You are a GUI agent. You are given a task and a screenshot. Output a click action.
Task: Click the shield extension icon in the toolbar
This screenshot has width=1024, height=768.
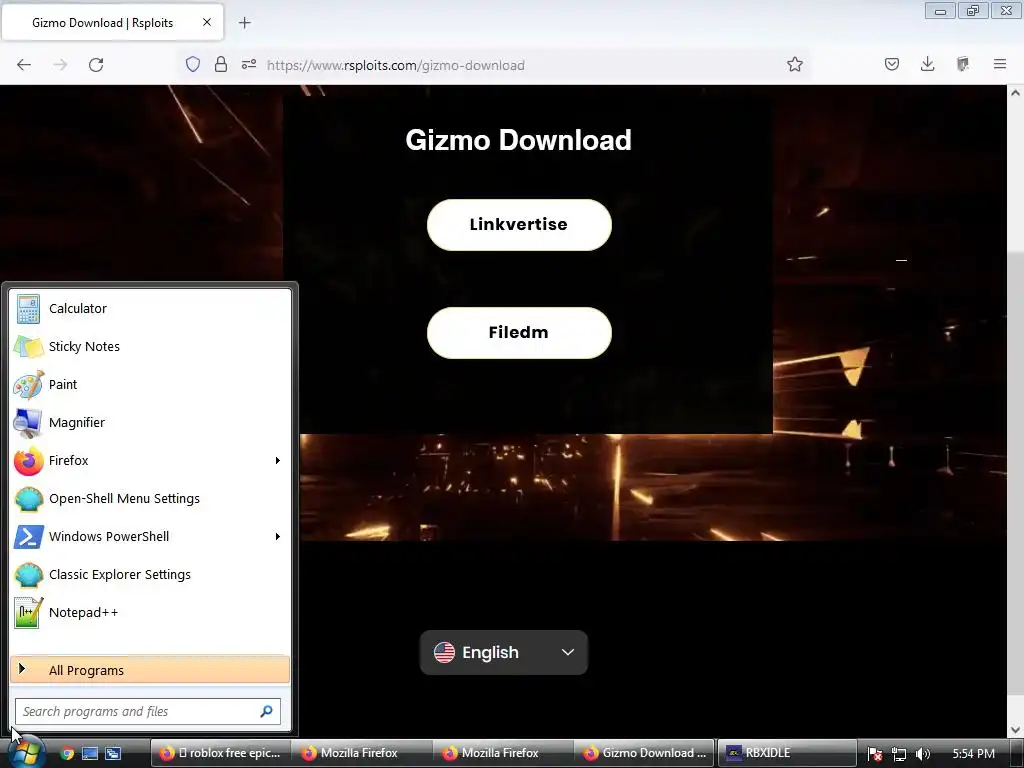pos(963,64)
